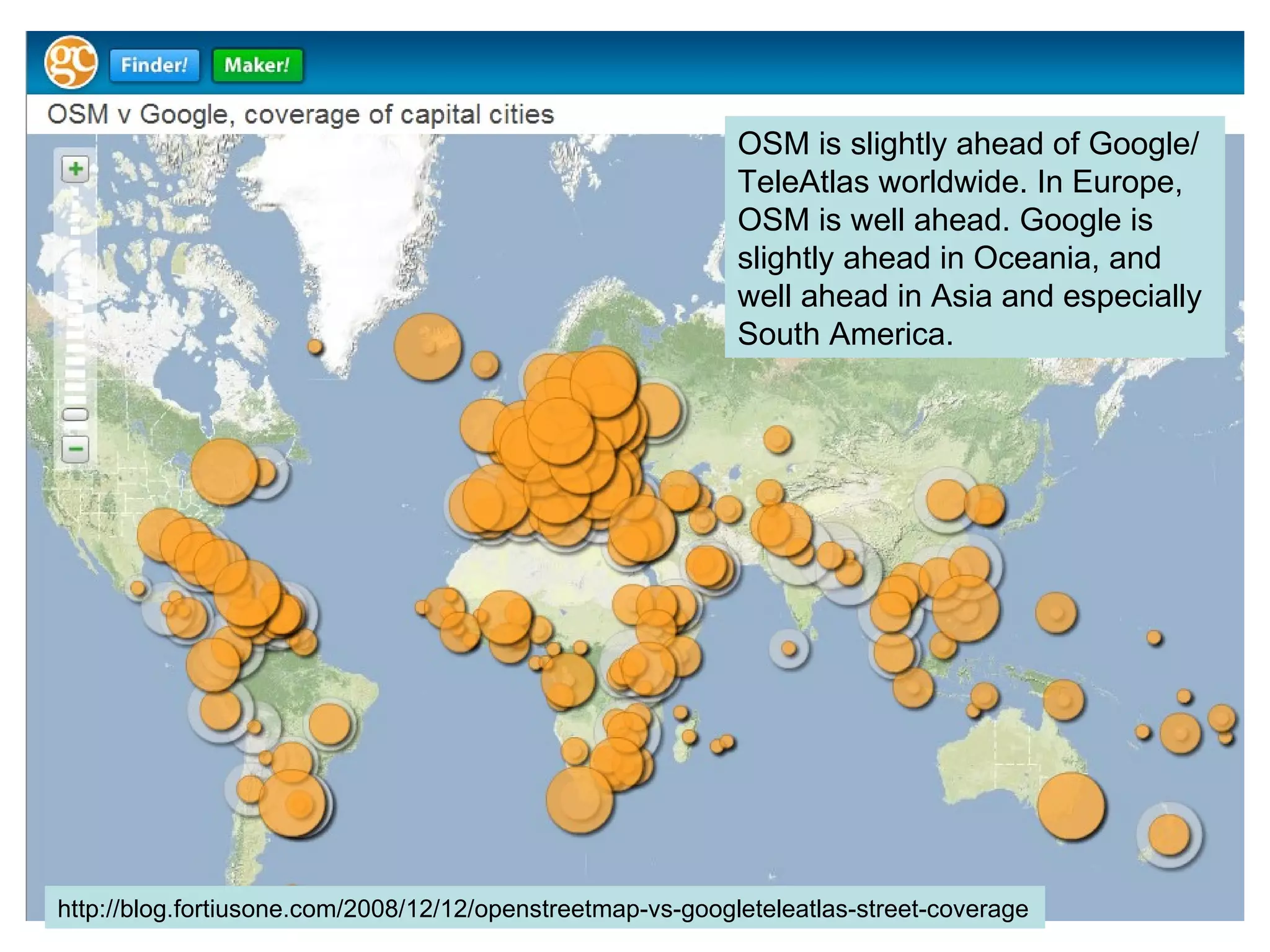The image size is (1270, 952).
Task: Click the large orange circle over South Africa
Action: (580, 800)
